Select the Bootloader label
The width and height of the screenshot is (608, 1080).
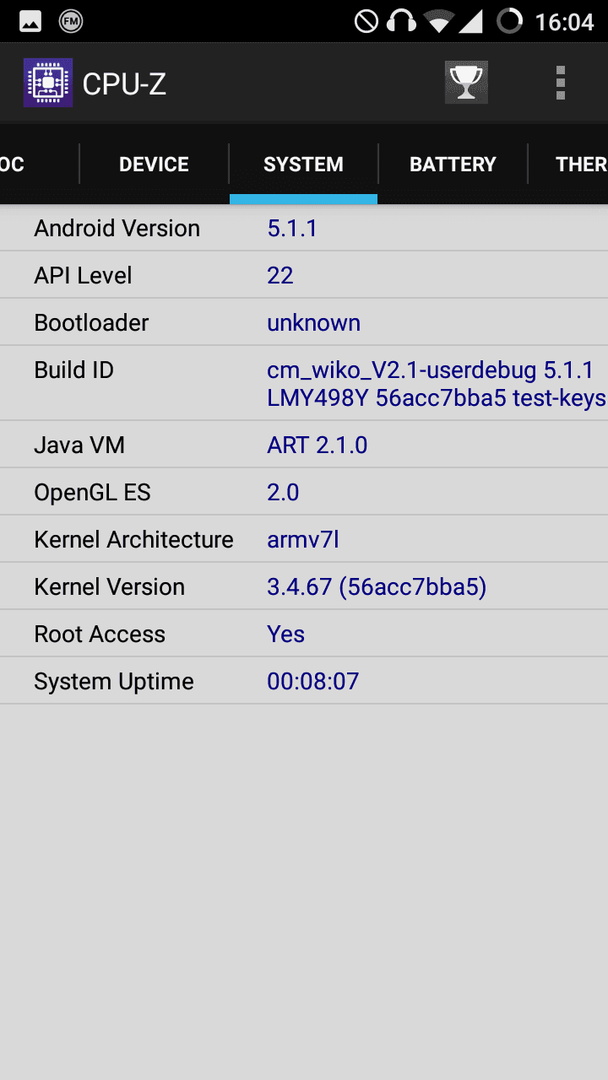coord(92,322)
